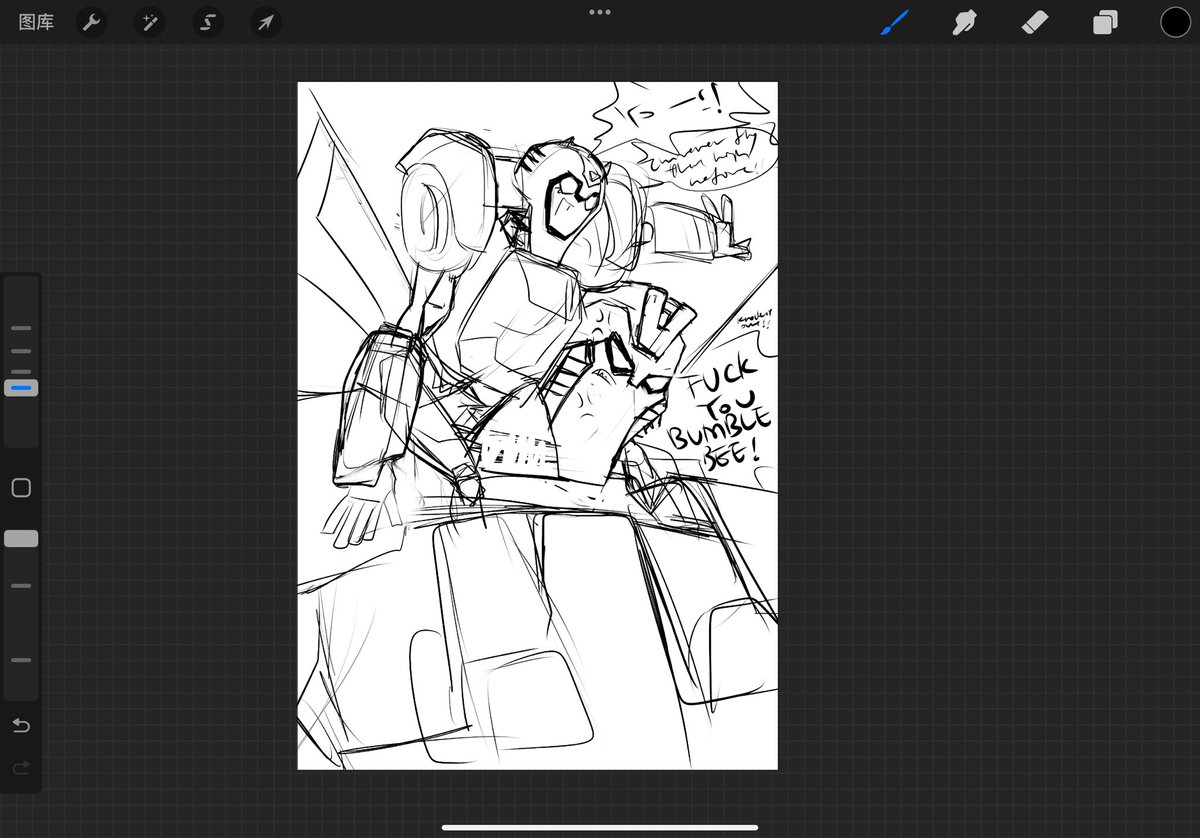Tap the home indicator bar at bottom
The height and width of the screenshot is (838, 1200).
click(x=600, y=827)
